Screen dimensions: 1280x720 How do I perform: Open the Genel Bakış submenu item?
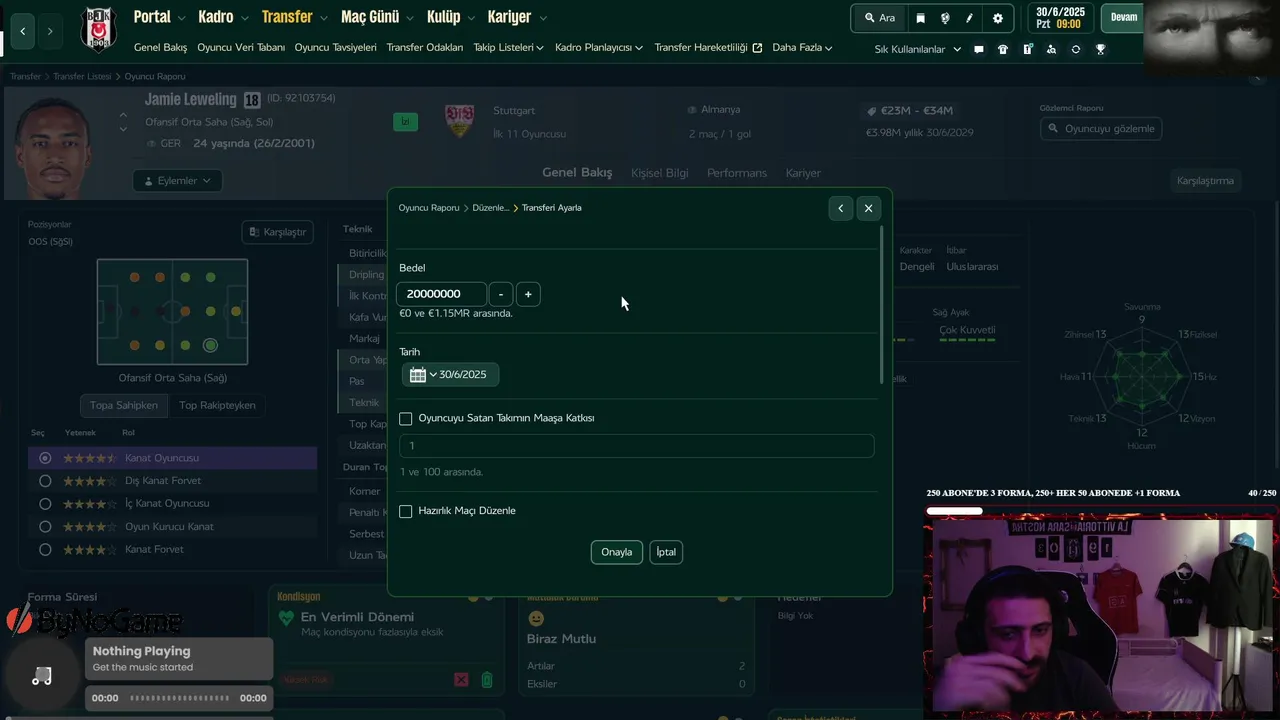click(160, 47)
